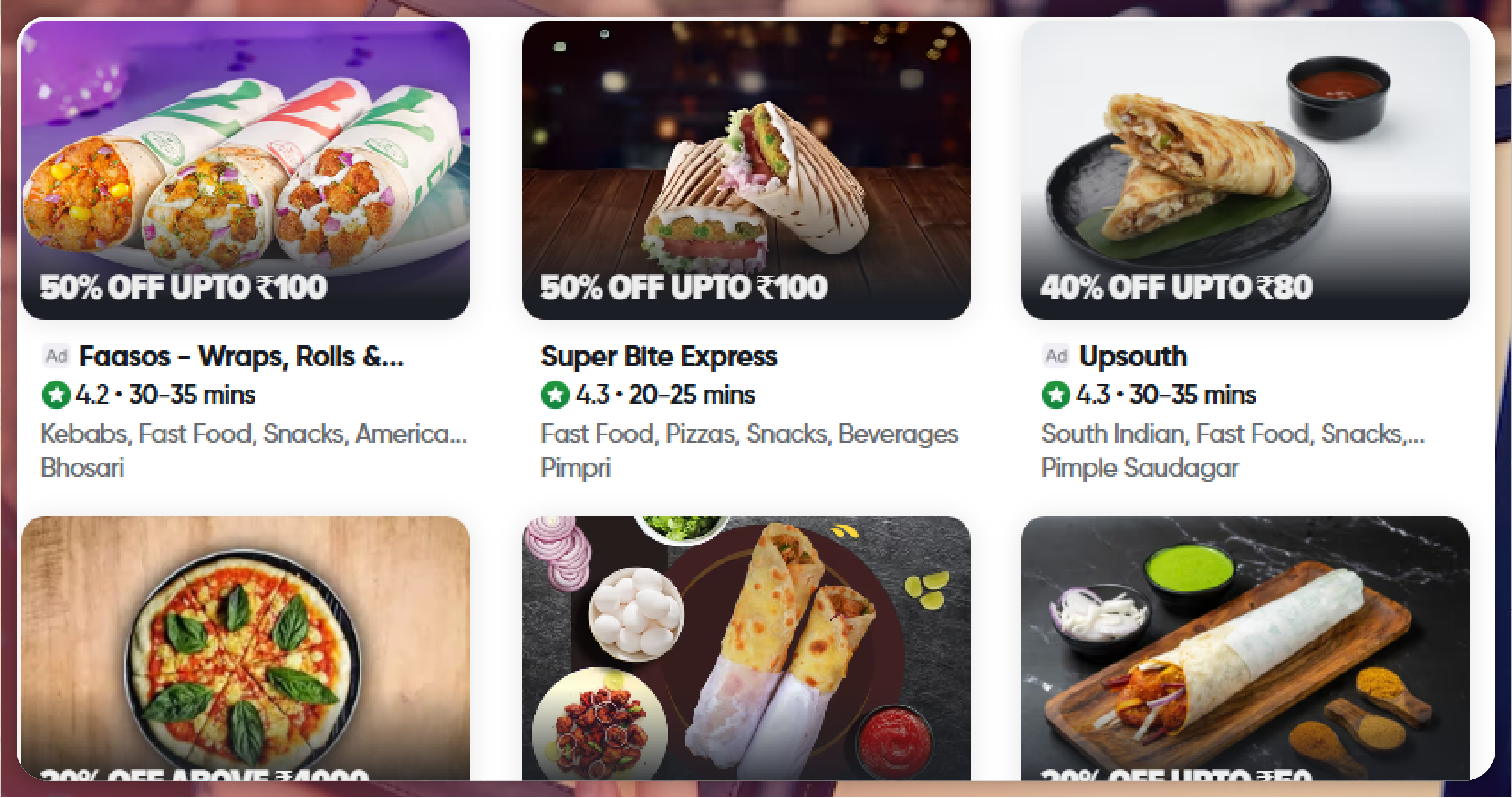Select the egg roll platter restaurant image
This screenshot has width=1512, height=798.
pyautogui.click(x=746, y=648)
